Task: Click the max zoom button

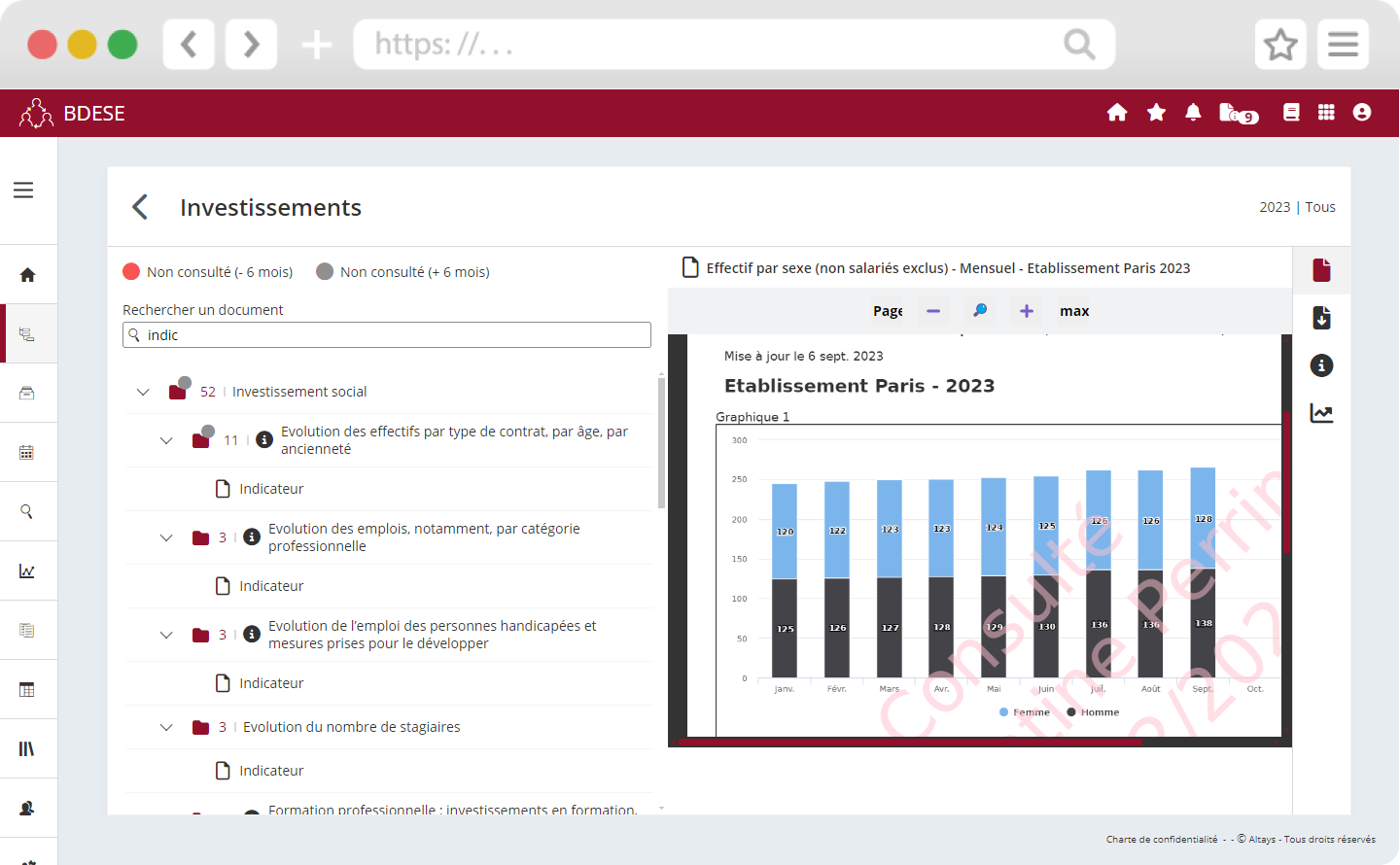Action: (x=1074, y=311)
